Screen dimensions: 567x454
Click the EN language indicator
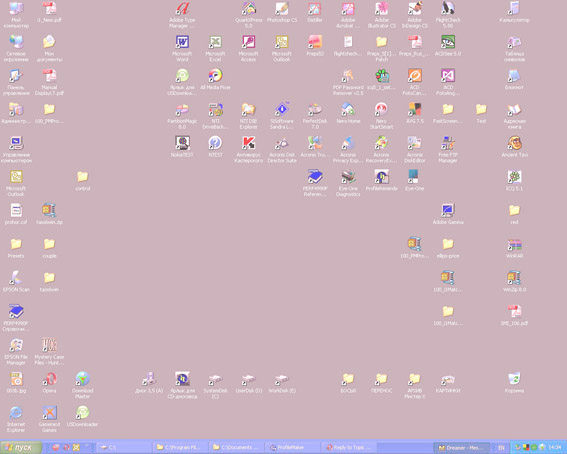pos(501,447)
